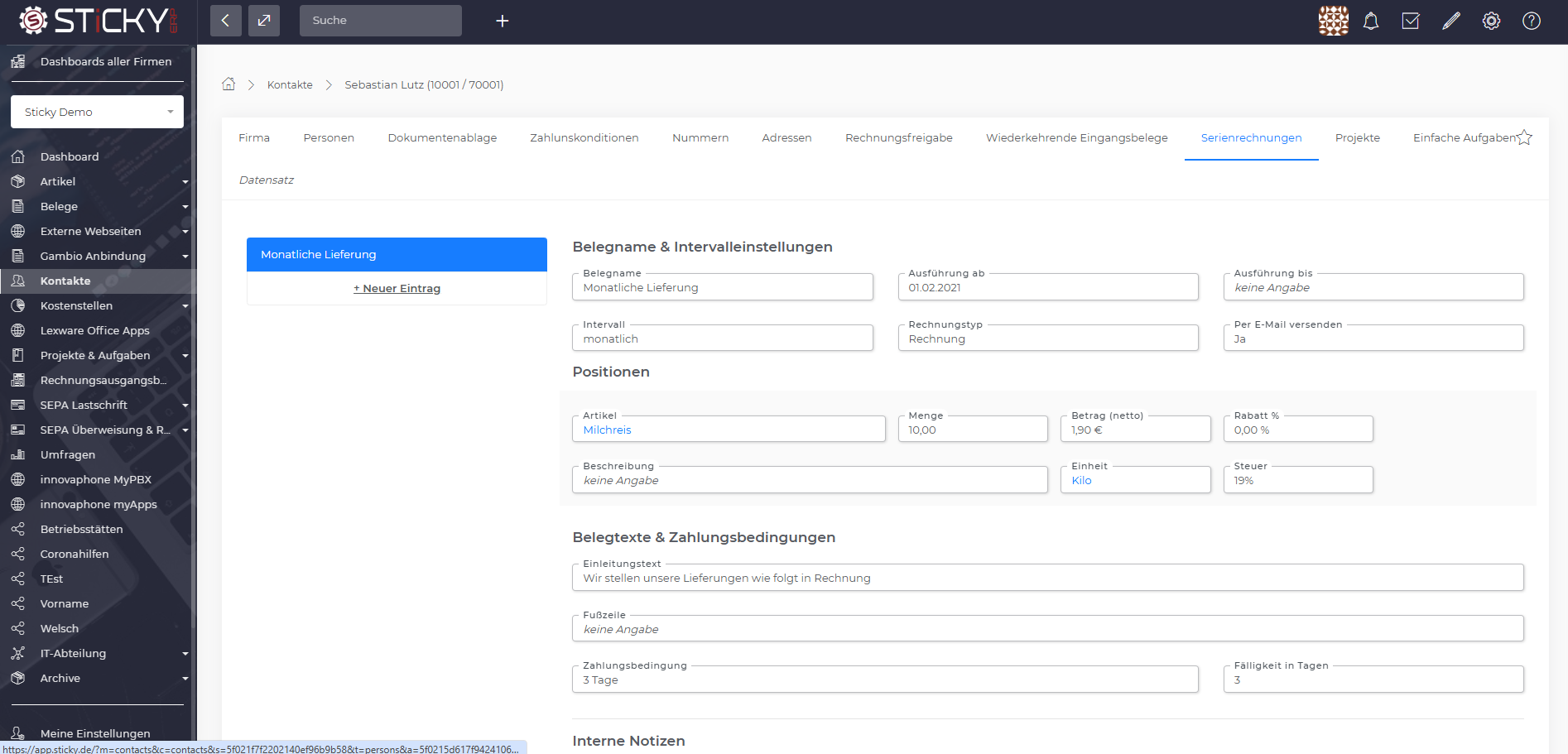Click the favorite star icon
The width and height of the screenshot is (1568, 754).
pos(1524,137)
